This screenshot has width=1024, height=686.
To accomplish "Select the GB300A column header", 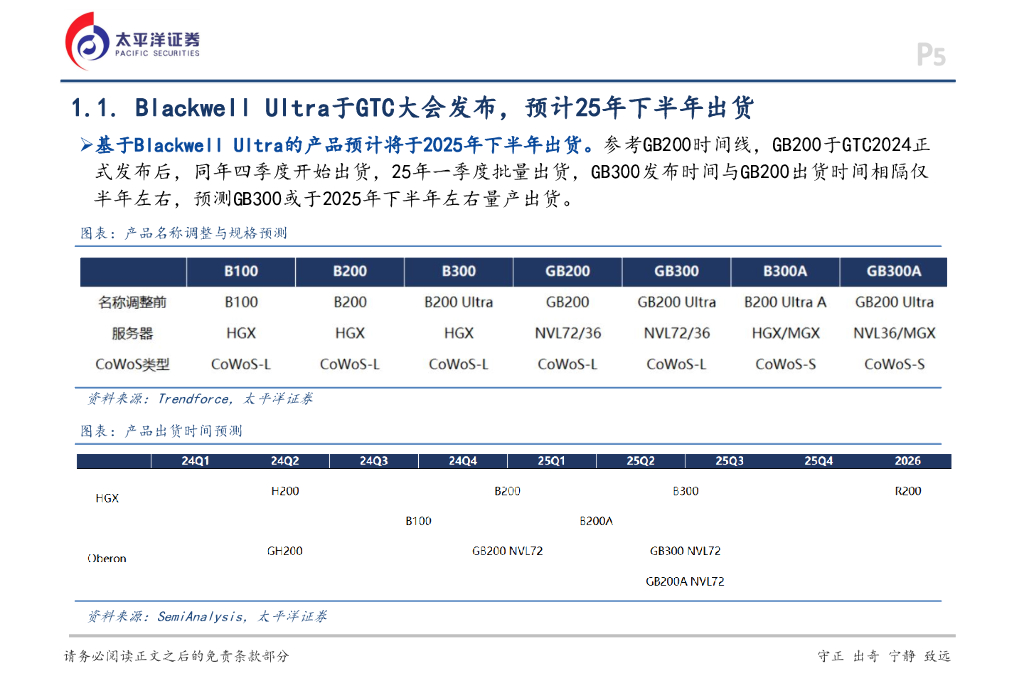I will 893,272.
